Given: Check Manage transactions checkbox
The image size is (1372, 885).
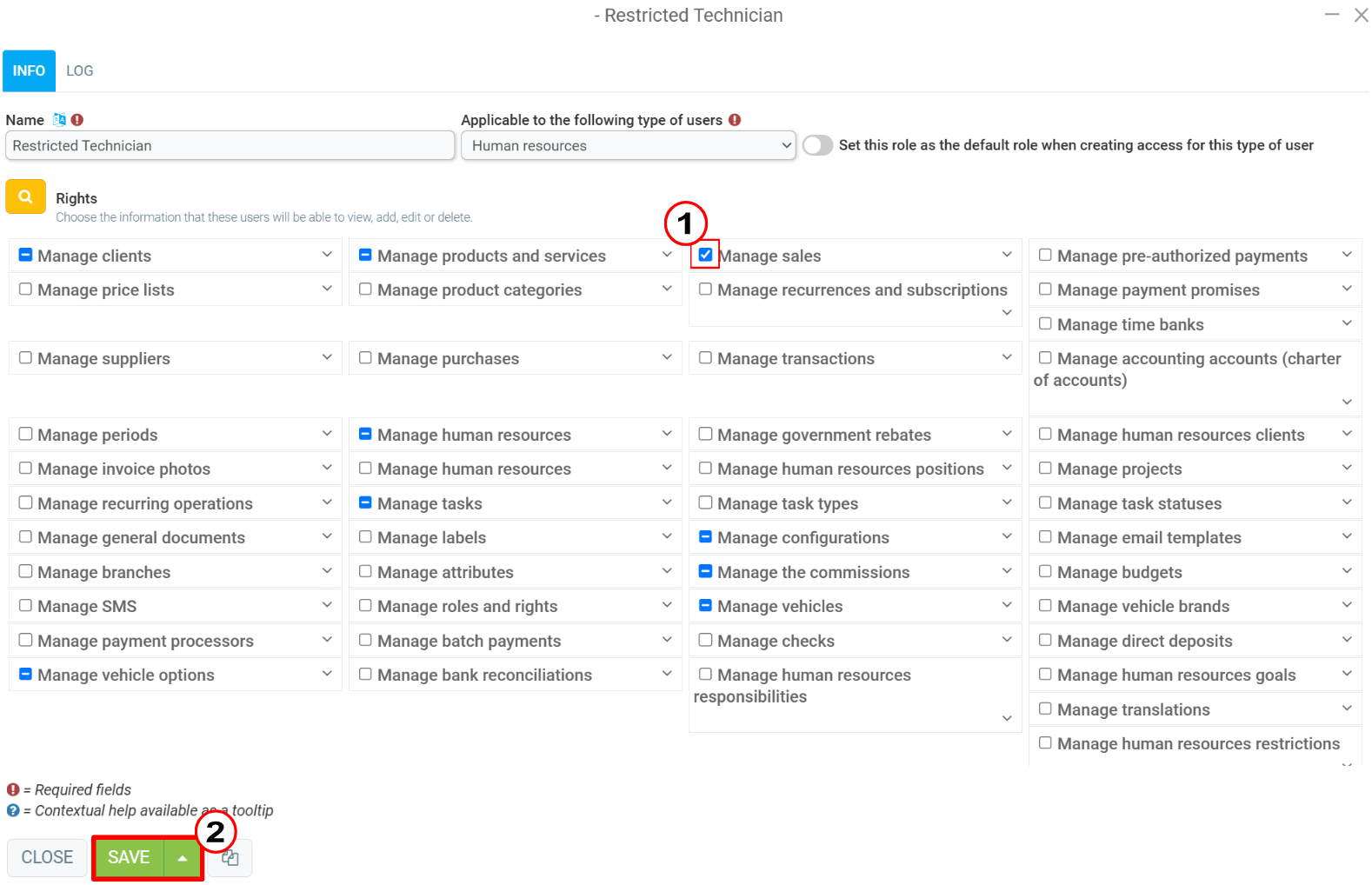Looking at the screenshot, I should [x=705, y=357].
